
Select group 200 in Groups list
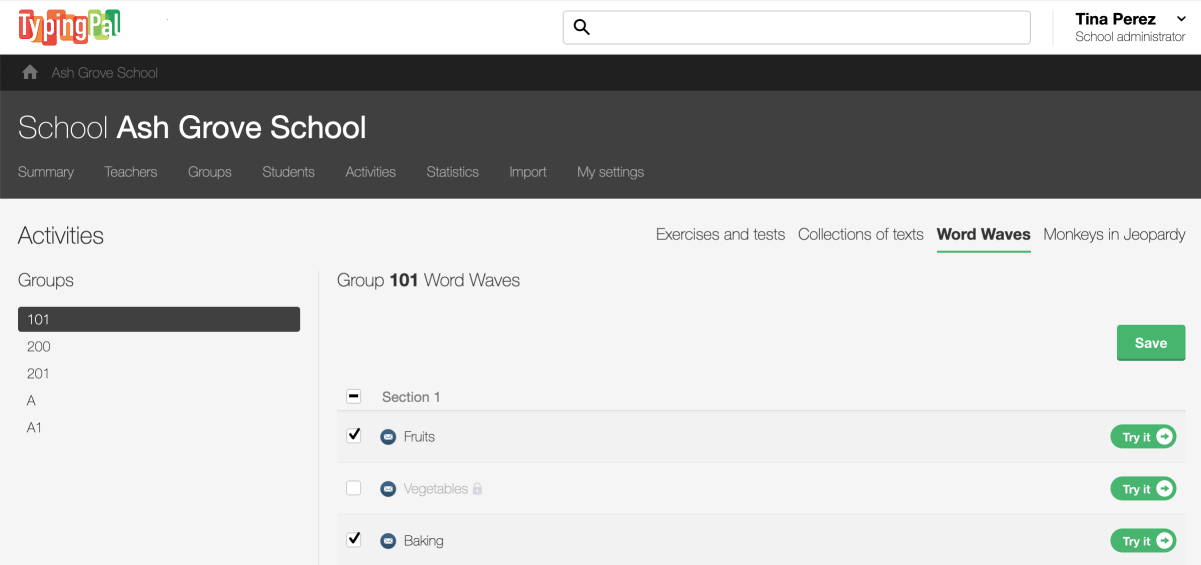[x=39, y=347]
